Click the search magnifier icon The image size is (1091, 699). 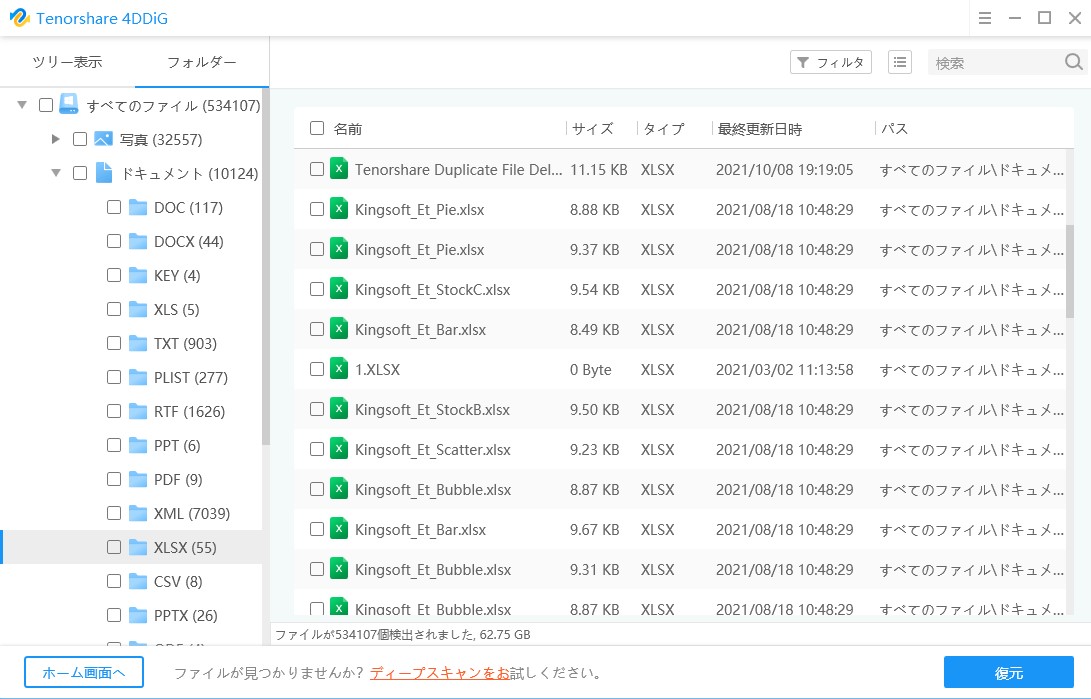pos(1074,62)
